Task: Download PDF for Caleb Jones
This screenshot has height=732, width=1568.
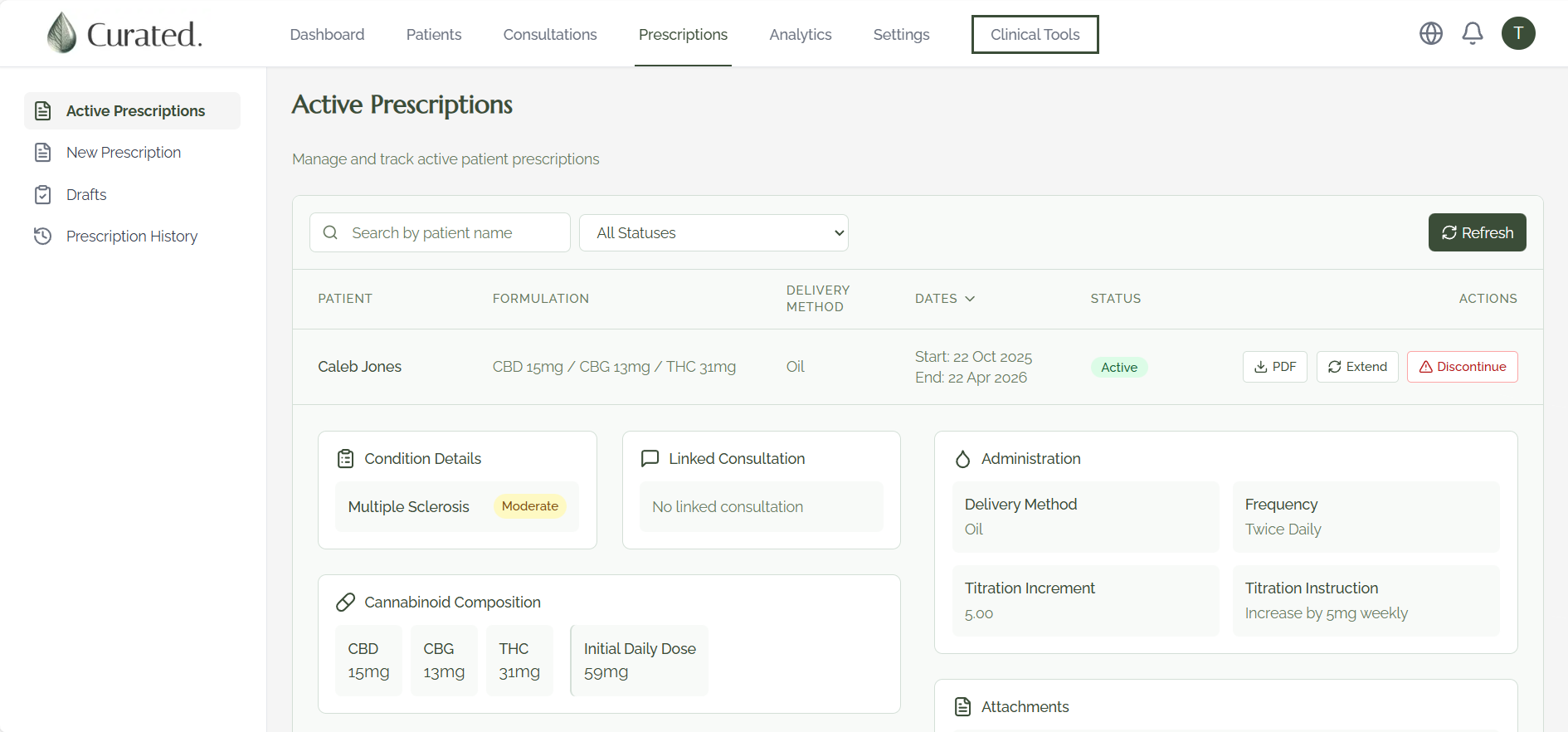Action: click(x=1274, y=367)
